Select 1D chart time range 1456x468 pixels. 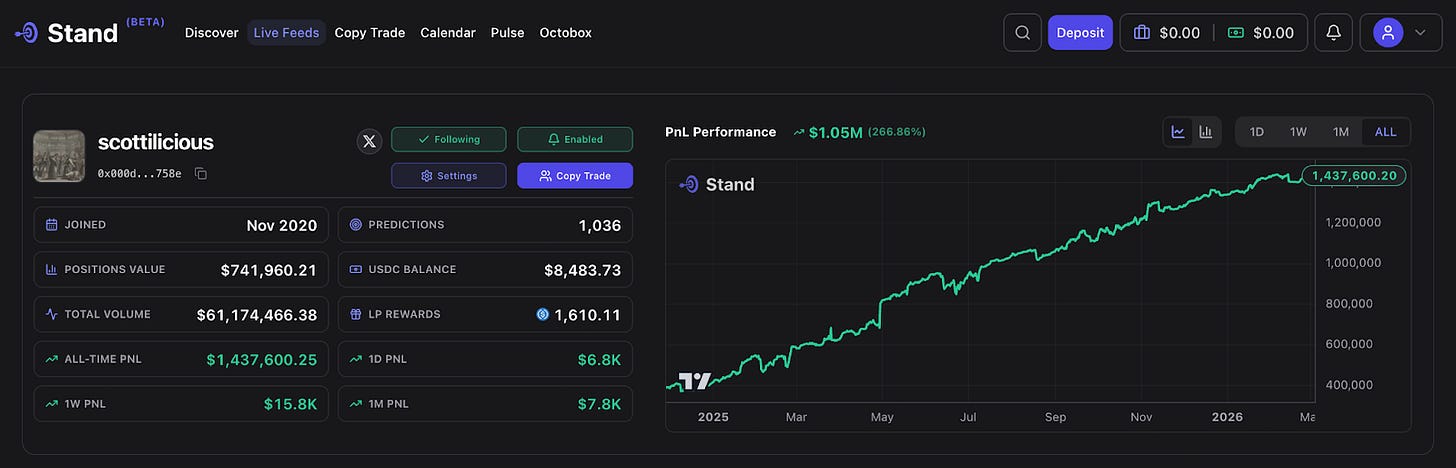point(1257,132)
